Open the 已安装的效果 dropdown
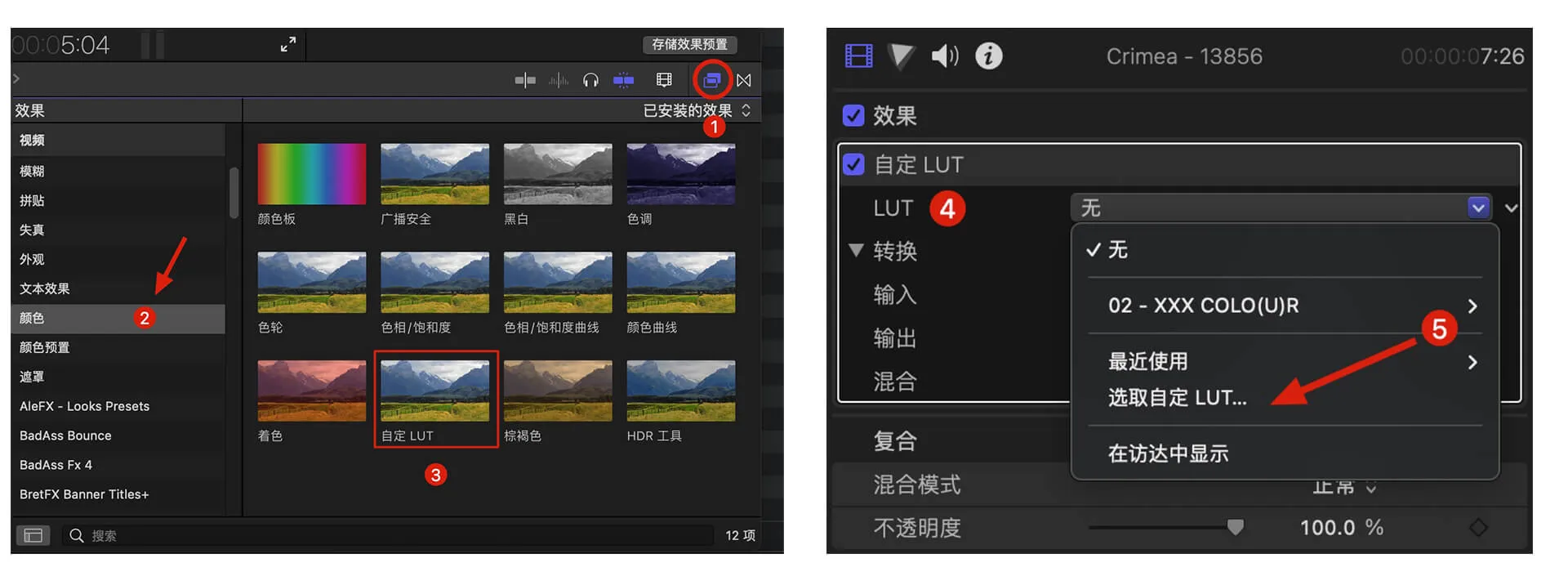Viewport: 1568px width, 585px height. (x=697, y=110)
